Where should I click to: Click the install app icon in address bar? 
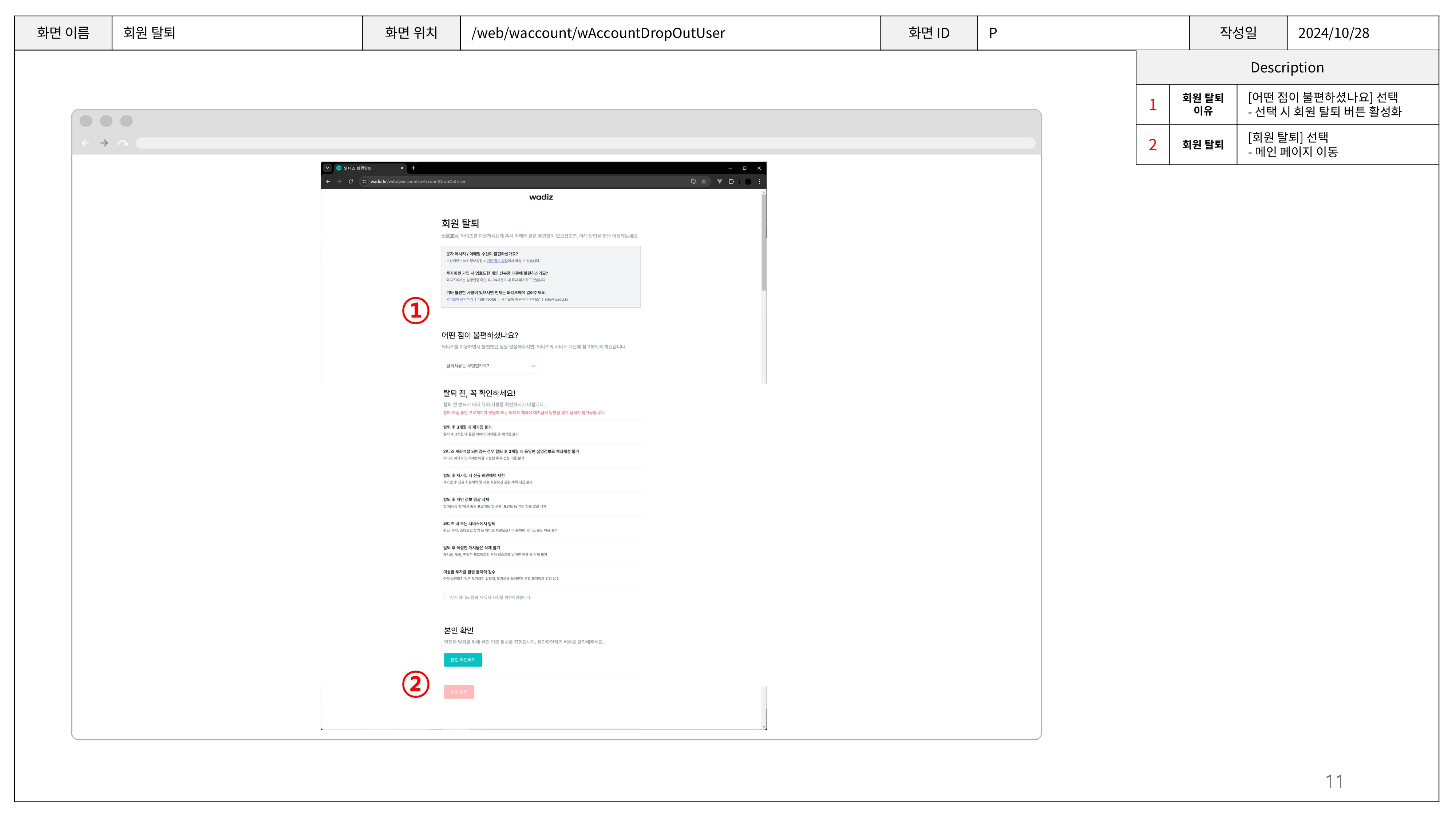[693, 181]
